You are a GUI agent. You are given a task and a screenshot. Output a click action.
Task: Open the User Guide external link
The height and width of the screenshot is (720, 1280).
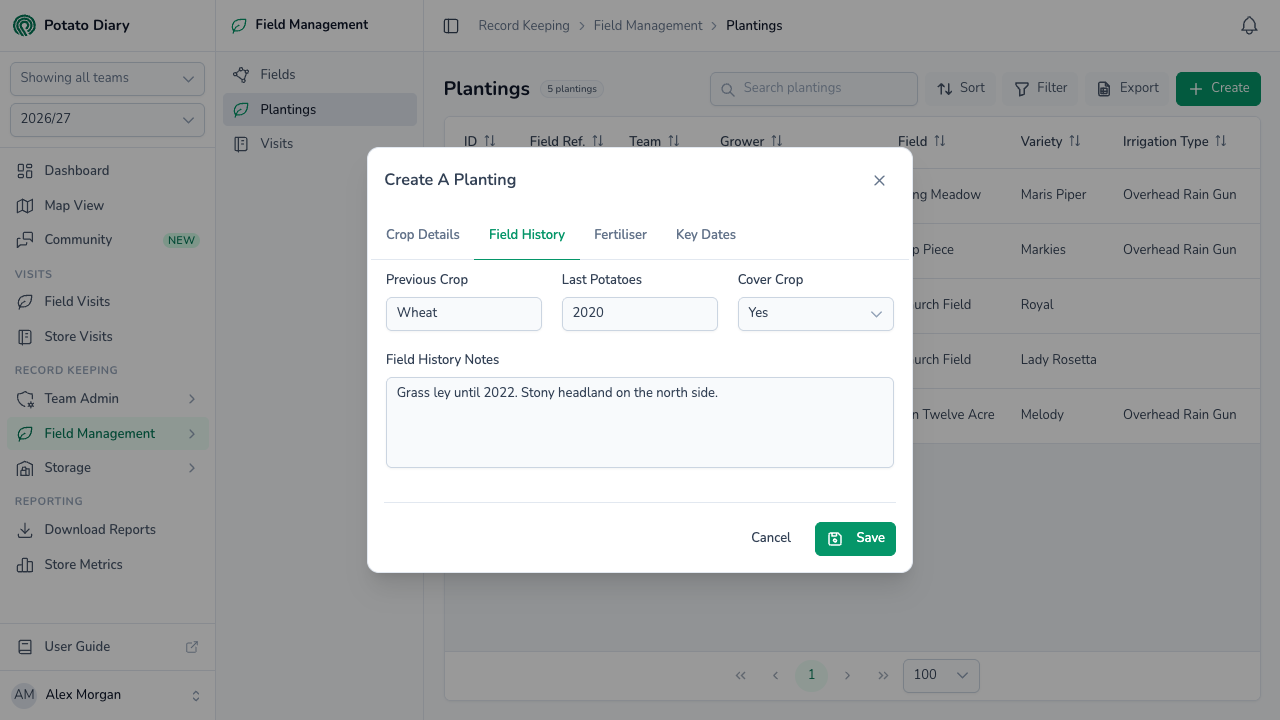[107, 647]
